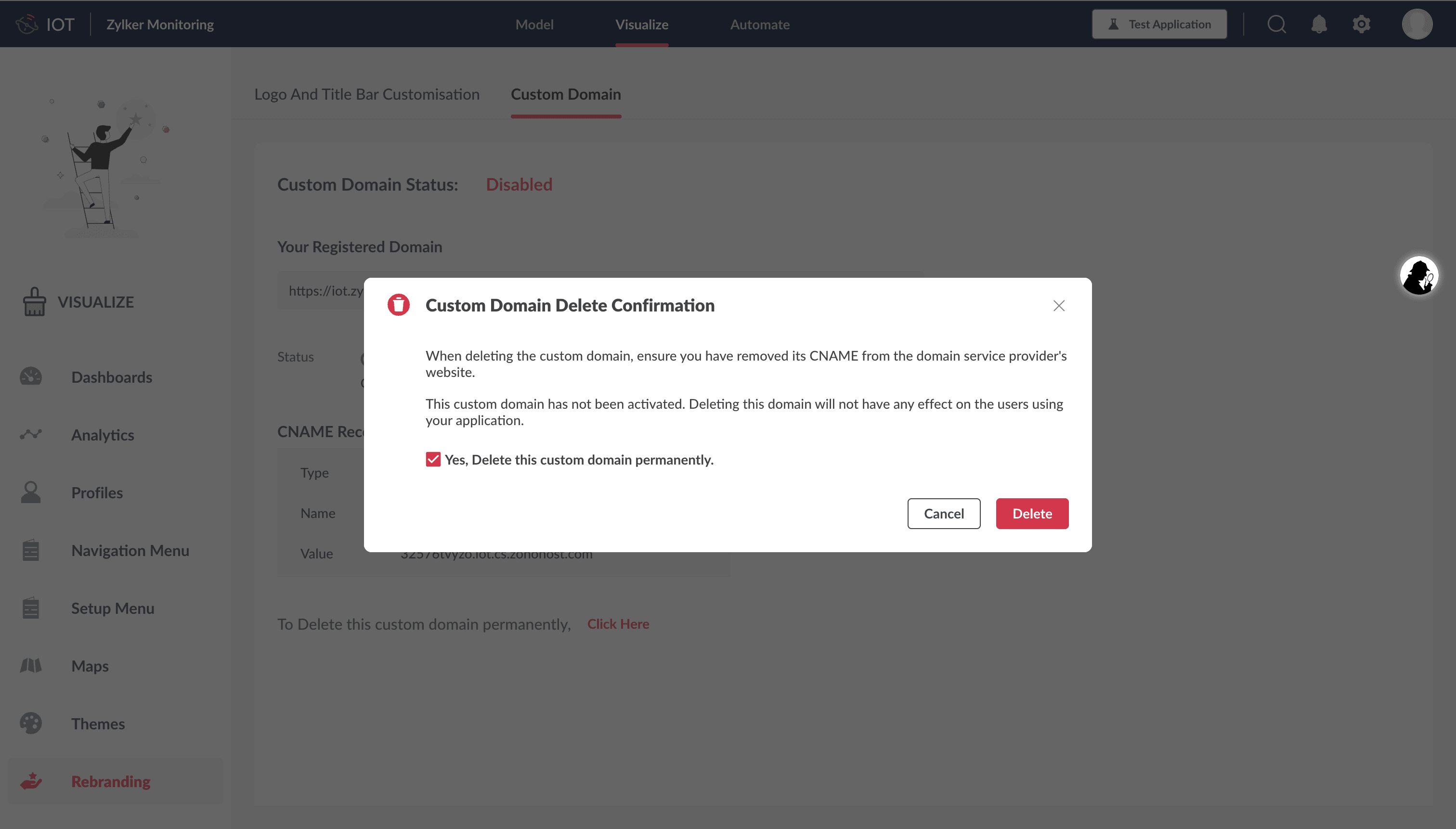Screen dimensions: 1456x829
Task: Open Logo And Title Bar Customisation tab
Action: 367,94
